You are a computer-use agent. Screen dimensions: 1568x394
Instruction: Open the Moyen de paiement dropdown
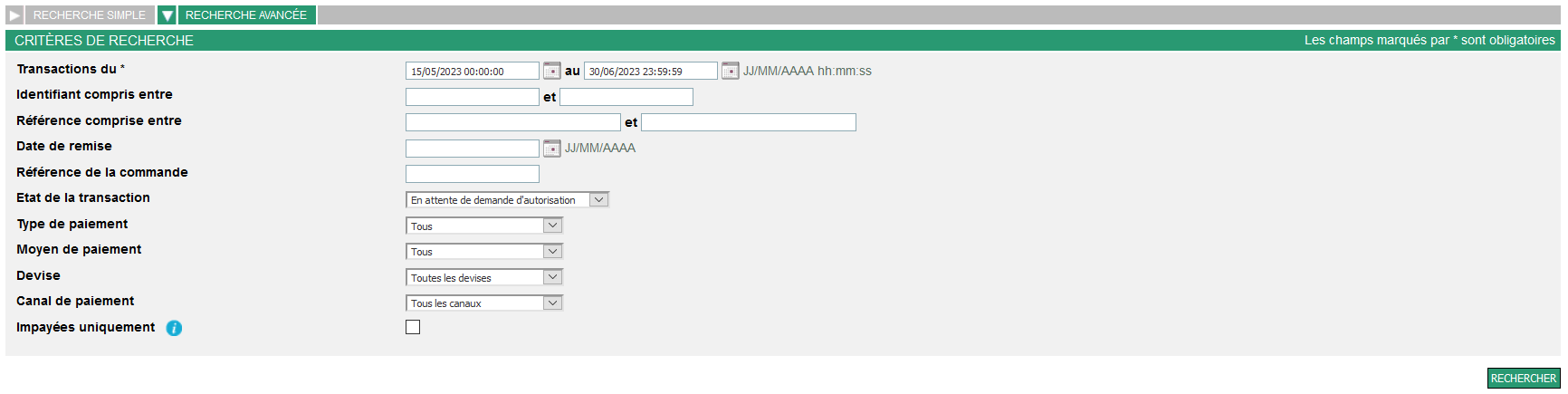(x=484, y=251)
